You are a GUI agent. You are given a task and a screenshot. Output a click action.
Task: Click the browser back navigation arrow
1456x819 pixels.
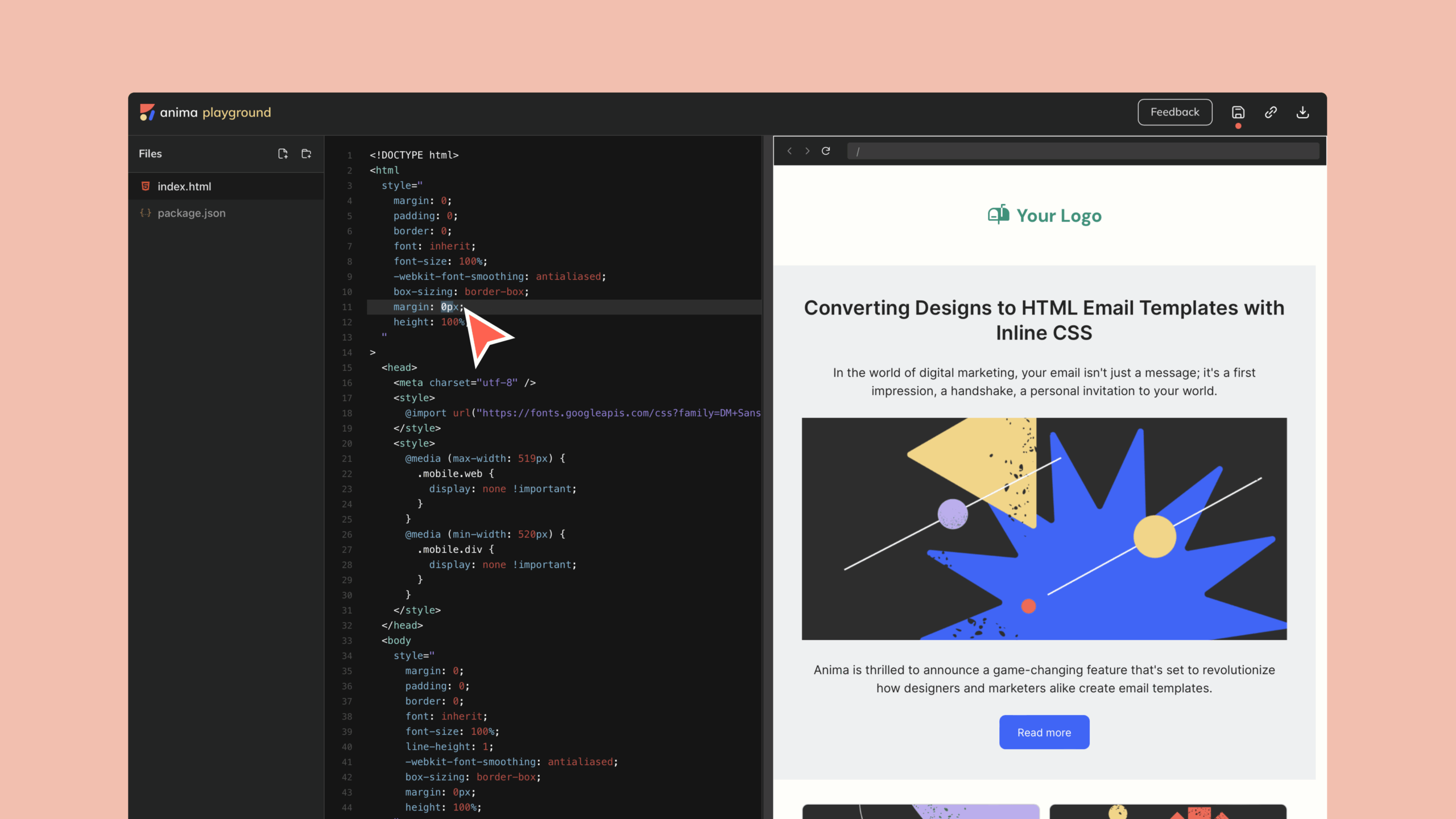coord(789,151)
